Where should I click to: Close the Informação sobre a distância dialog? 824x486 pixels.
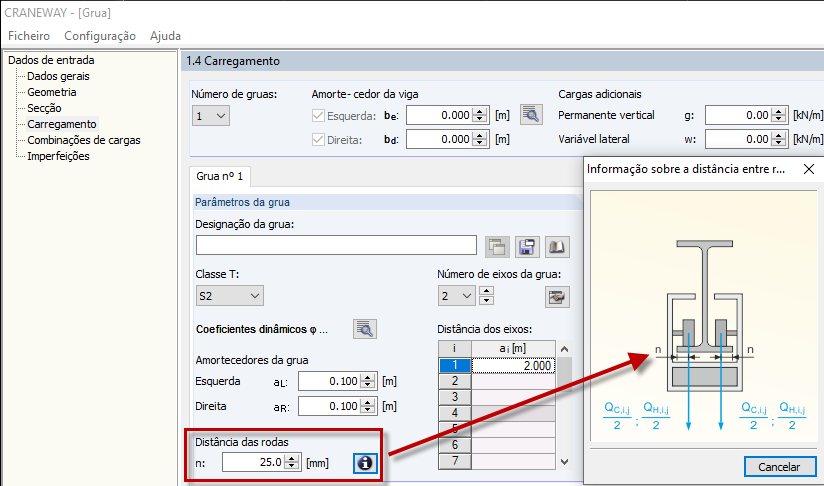(x=809, y=169)
